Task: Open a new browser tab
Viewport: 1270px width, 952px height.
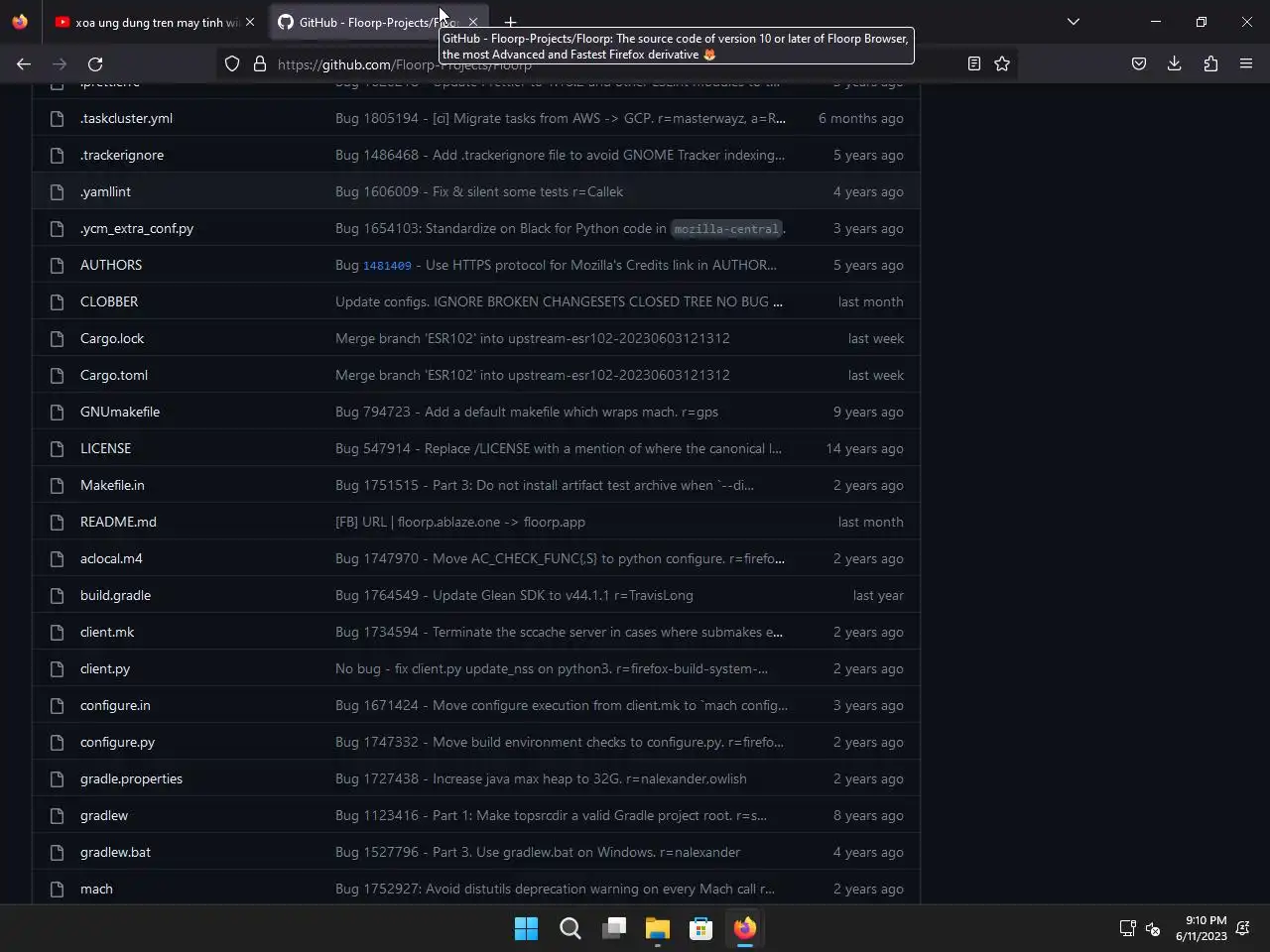Action: point(510,22)
